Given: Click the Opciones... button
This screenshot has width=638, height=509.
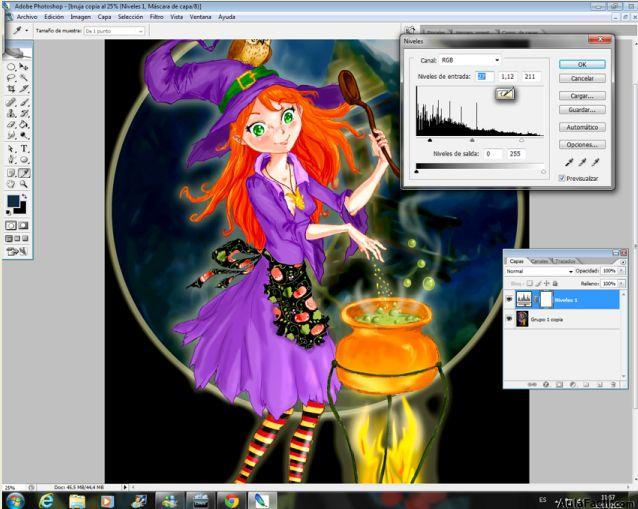Looking at the screenshot, I should [x=582, y=145].
